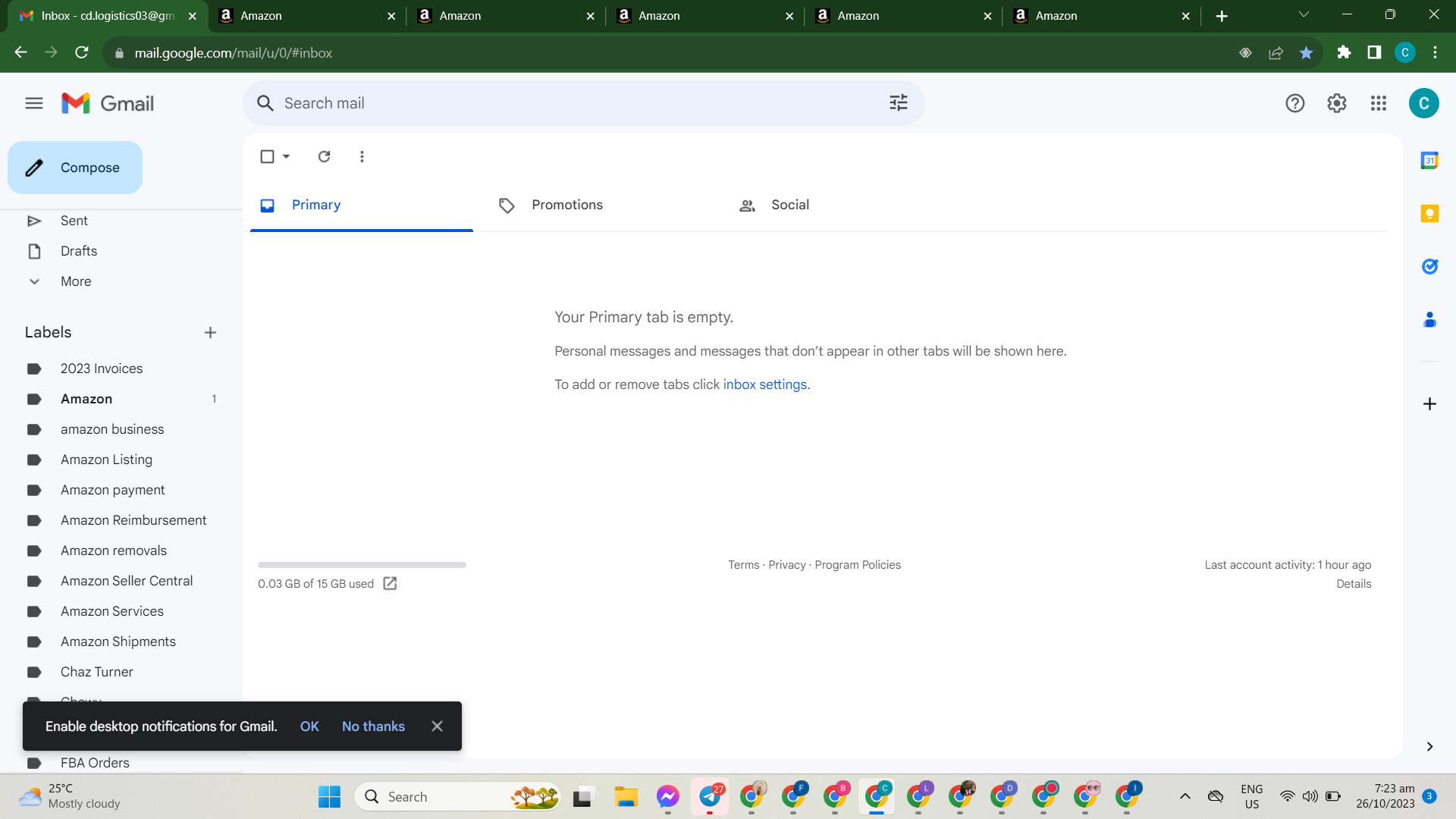The height and width of the screenshot is (819, 1456).
Task: Open Gmail settings gear
Action: [x=1336, y=103]
